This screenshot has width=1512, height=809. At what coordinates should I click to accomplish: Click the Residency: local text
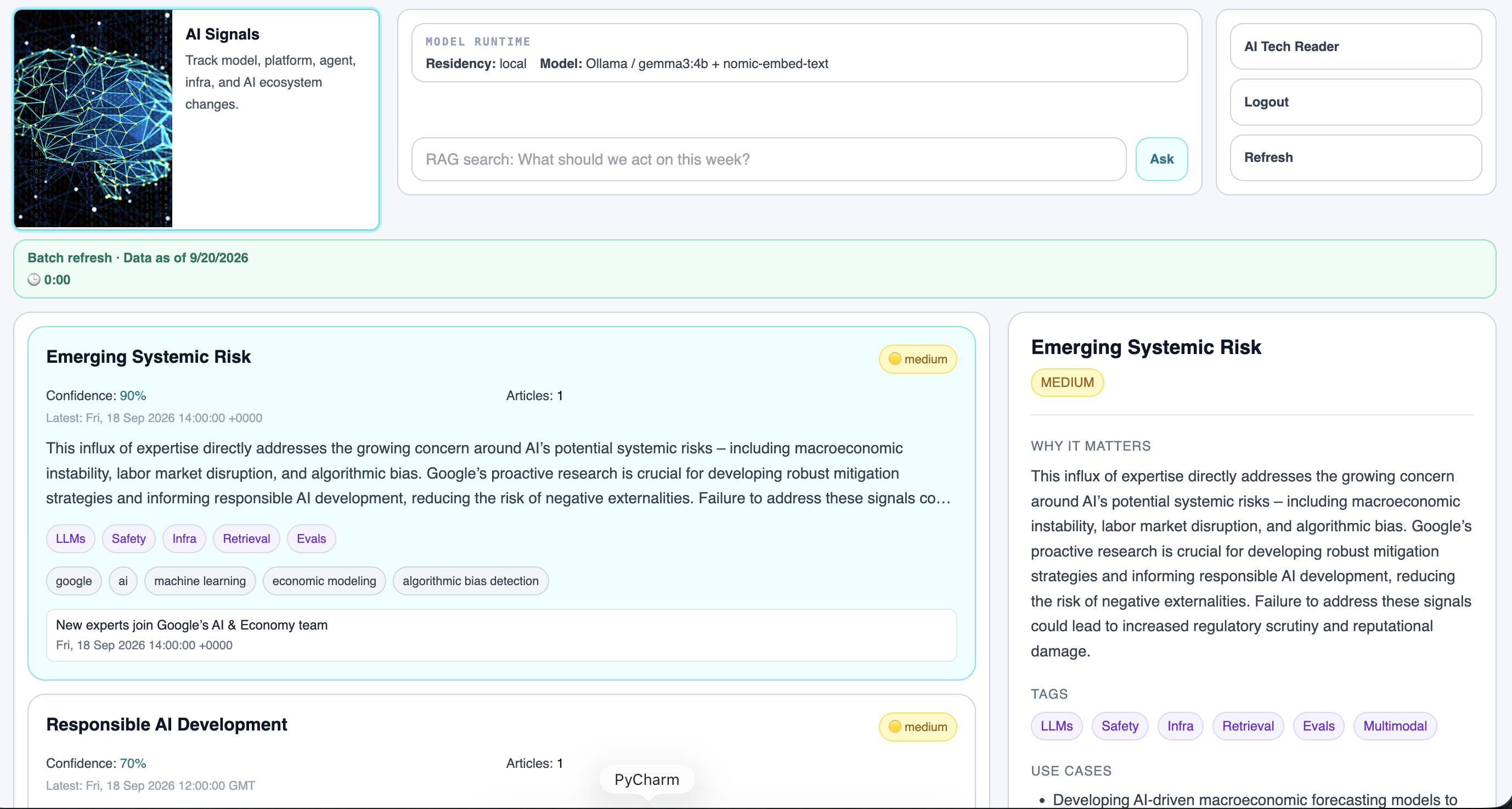tap(476, 64)
